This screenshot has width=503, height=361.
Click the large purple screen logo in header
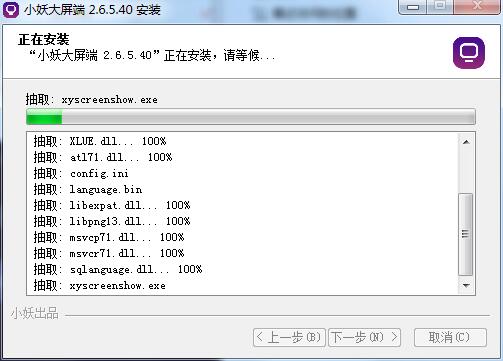[x=469, y=53]
